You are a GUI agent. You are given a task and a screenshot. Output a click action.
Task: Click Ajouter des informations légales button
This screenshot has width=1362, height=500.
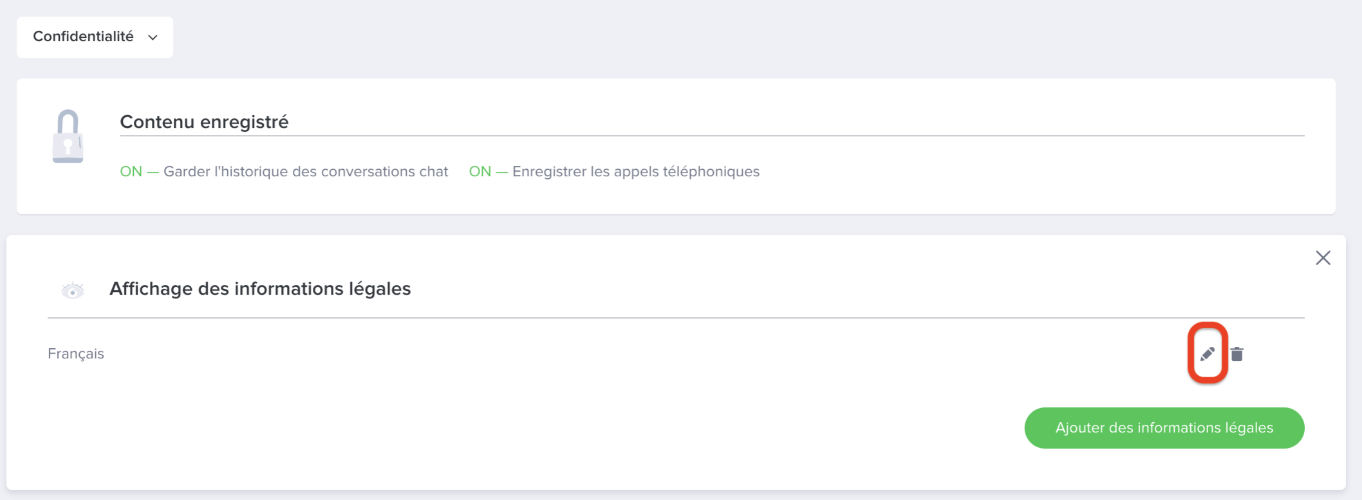1164,428
